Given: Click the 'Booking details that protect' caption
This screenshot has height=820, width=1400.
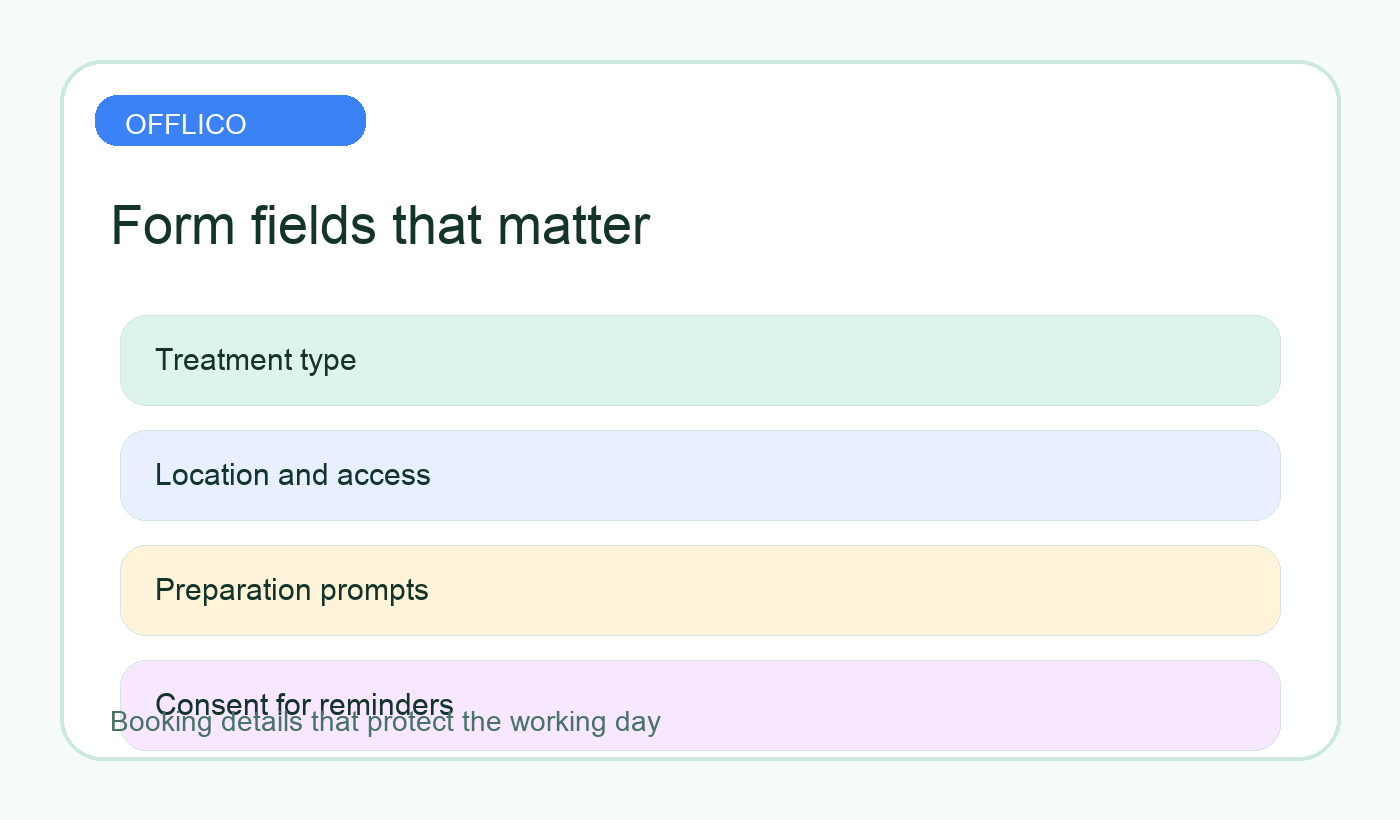Looking at the screenshot, I should click(385, 722).
